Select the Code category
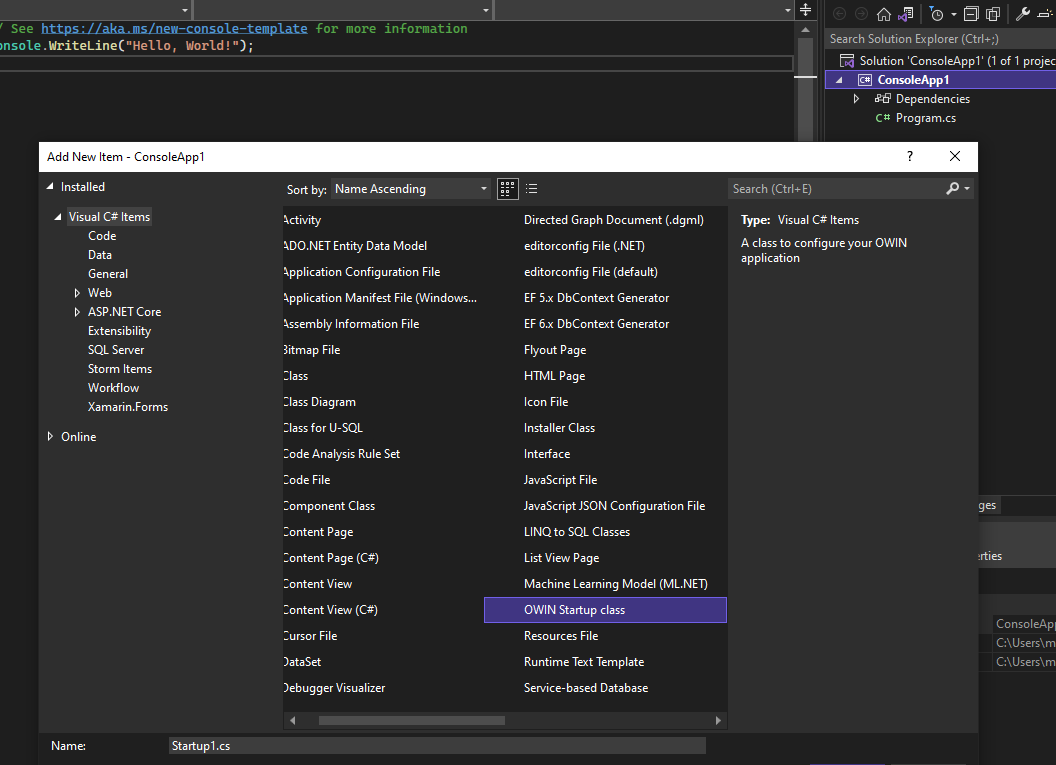Screen dimensions: 1056x765 tap(102, 236)
